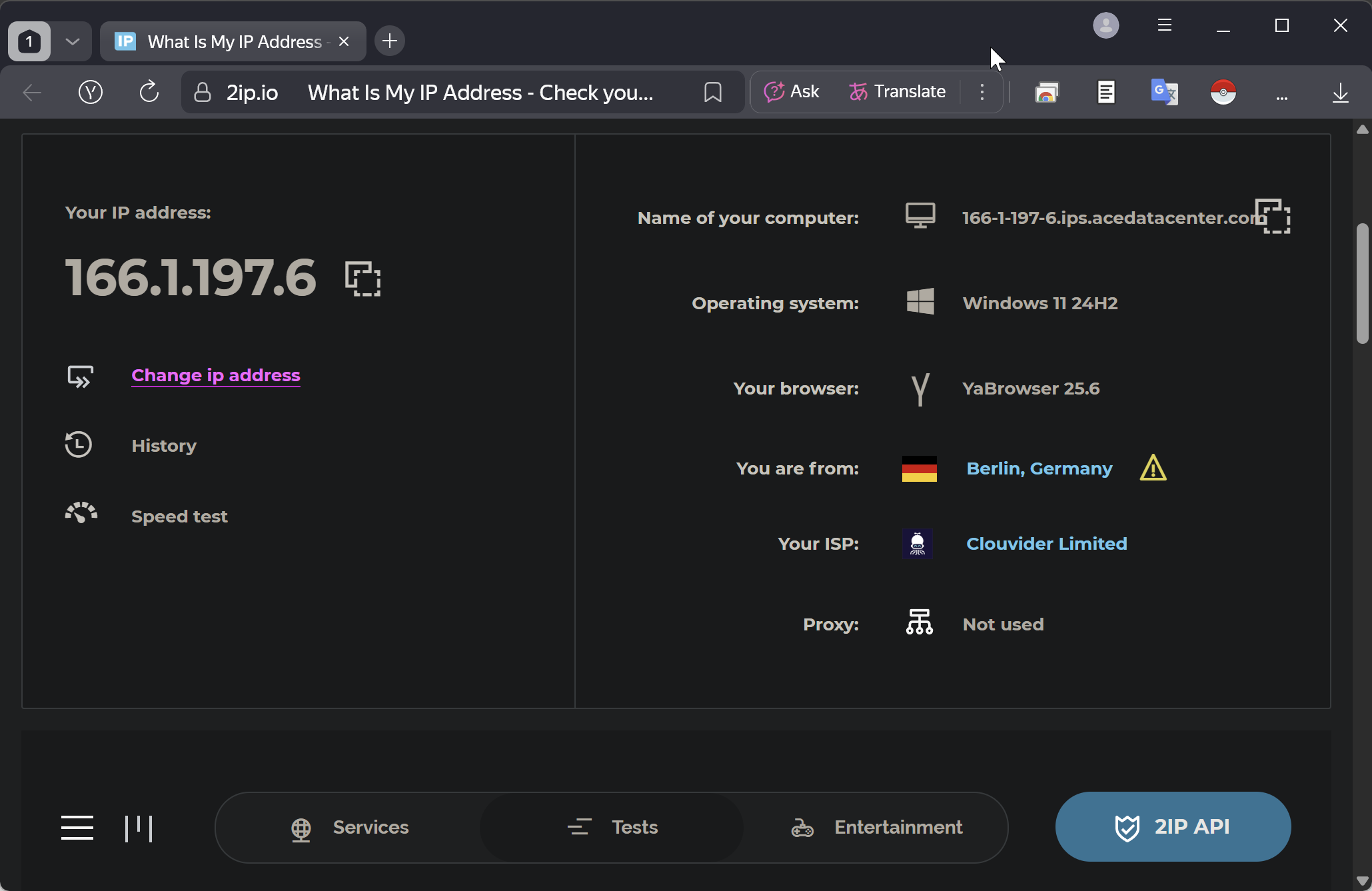Click the document reader extension icon
The height and width of the screenshot is (891, 1372).
(x=1106, y=92)
